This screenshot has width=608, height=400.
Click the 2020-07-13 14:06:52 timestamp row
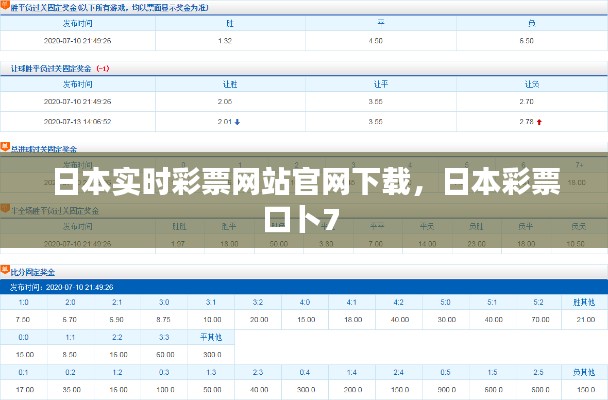click(78, 122)
